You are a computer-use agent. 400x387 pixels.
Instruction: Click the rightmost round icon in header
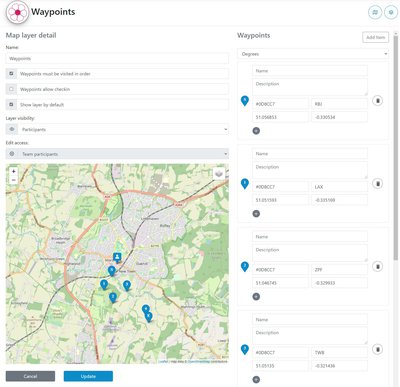[391, 12]
